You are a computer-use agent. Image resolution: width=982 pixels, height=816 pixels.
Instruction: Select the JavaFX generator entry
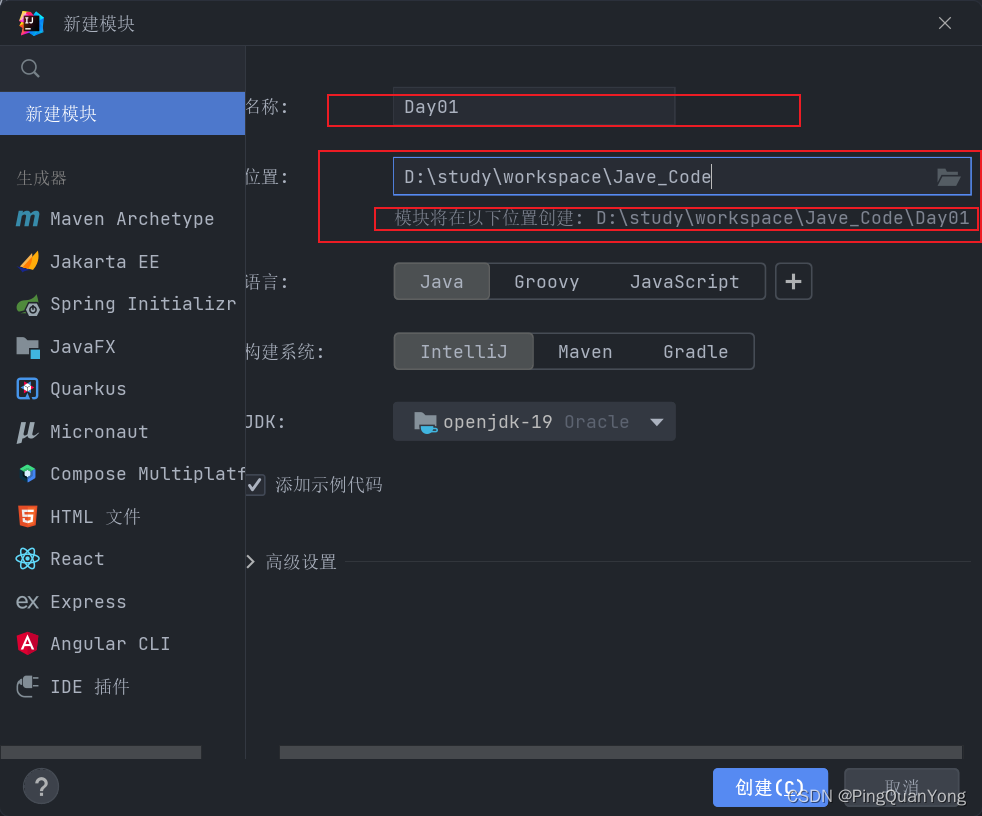(x=122, y=347)
